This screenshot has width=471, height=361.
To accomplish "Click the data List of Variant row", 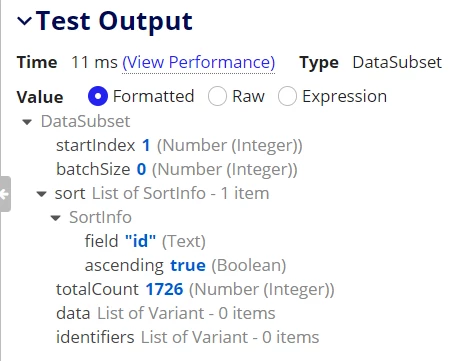I will pyautogui.click(x=166, y=313).
